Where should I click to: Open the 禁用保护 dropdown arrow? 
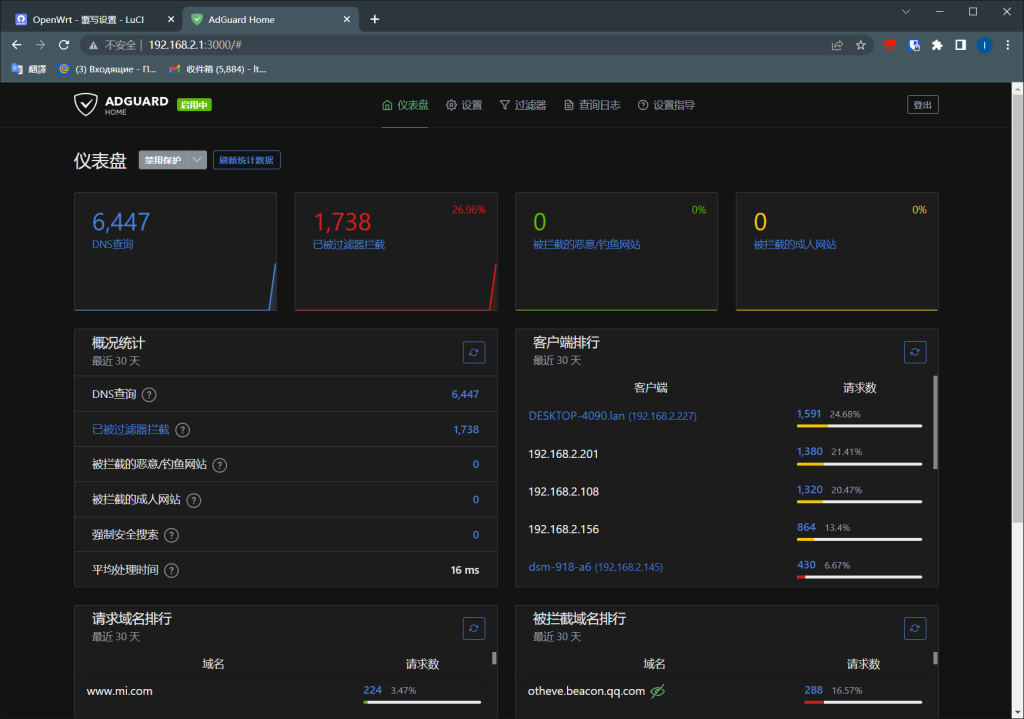click(x=196, y=159)
